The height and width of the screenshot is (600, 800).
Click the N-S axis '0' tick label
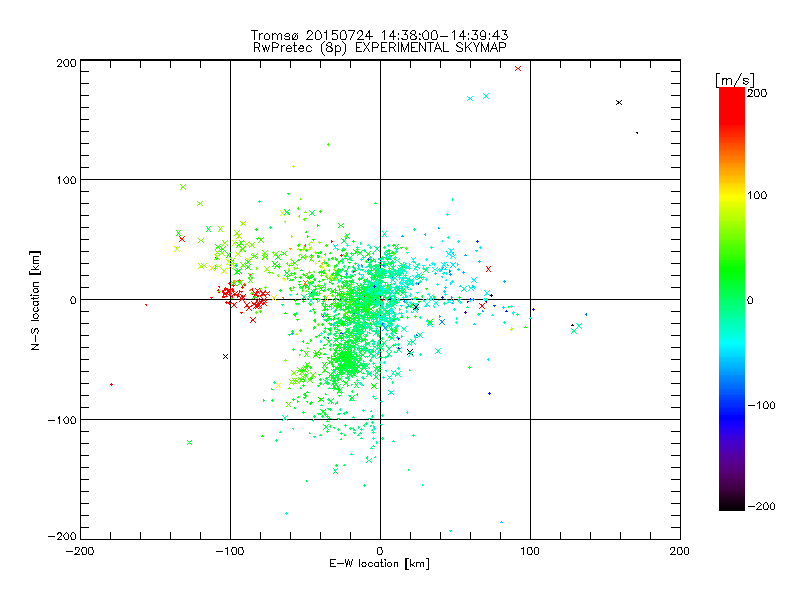73,300
